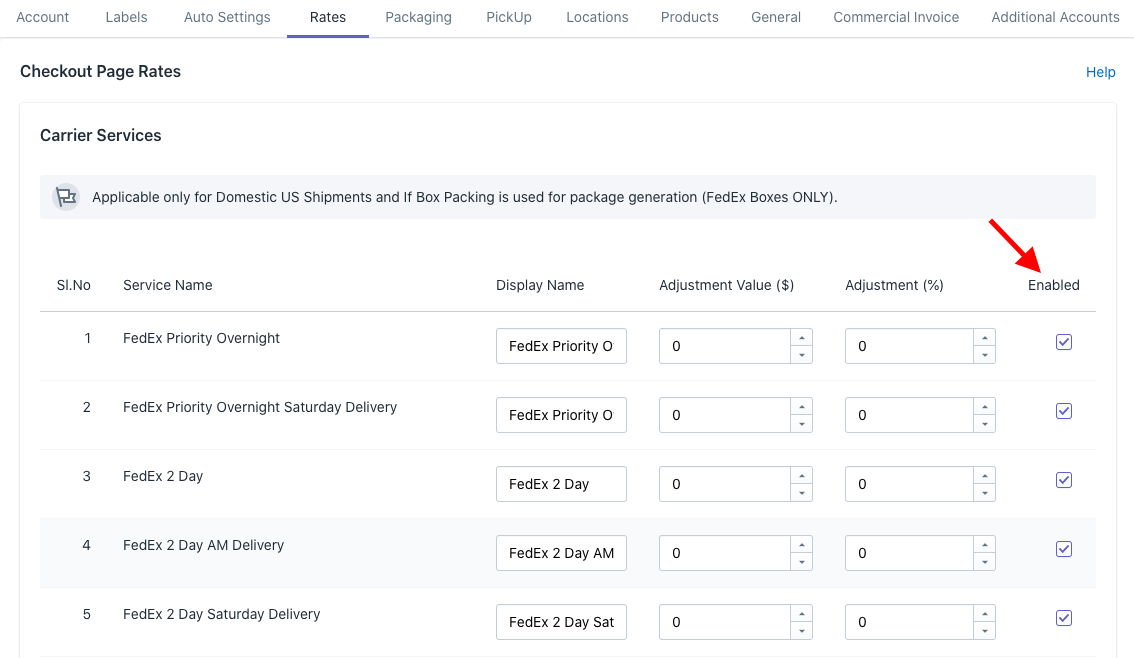Open the Additional Accounts tab
Viewport: 1134px width, 658px height.
[1055, 17]
